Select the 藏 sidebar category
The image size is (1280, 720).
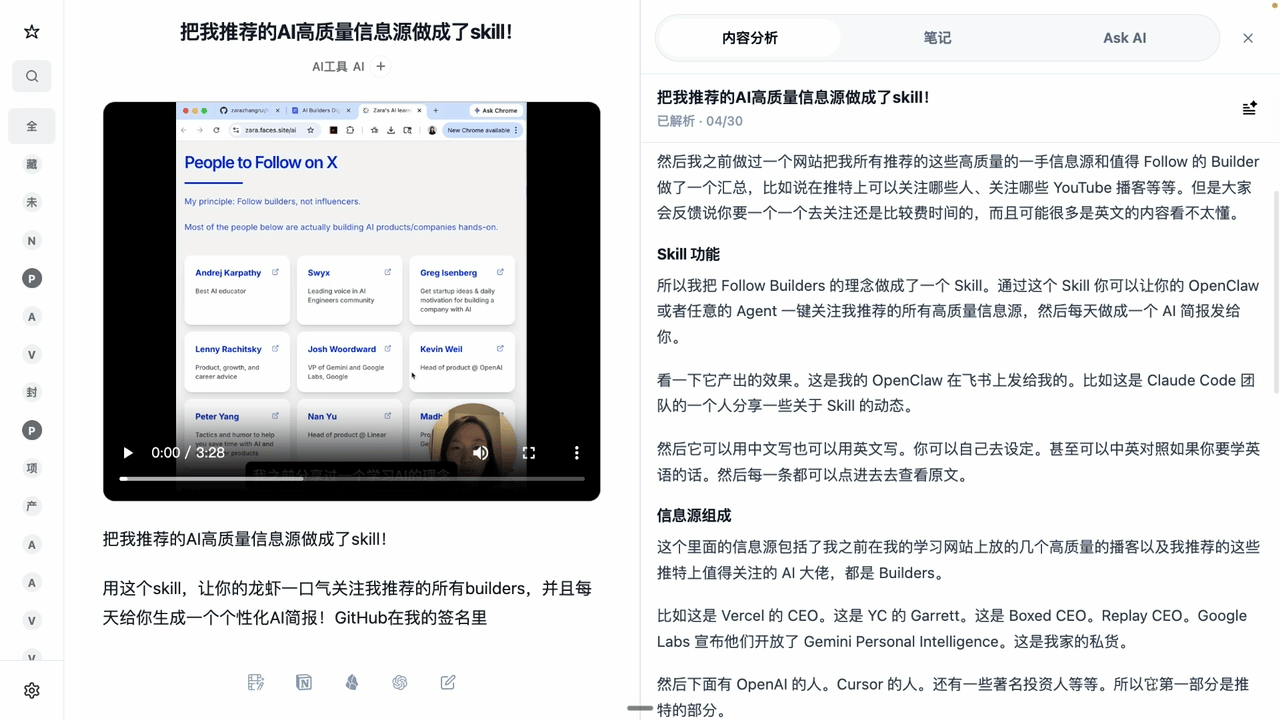tap(32, 164)
